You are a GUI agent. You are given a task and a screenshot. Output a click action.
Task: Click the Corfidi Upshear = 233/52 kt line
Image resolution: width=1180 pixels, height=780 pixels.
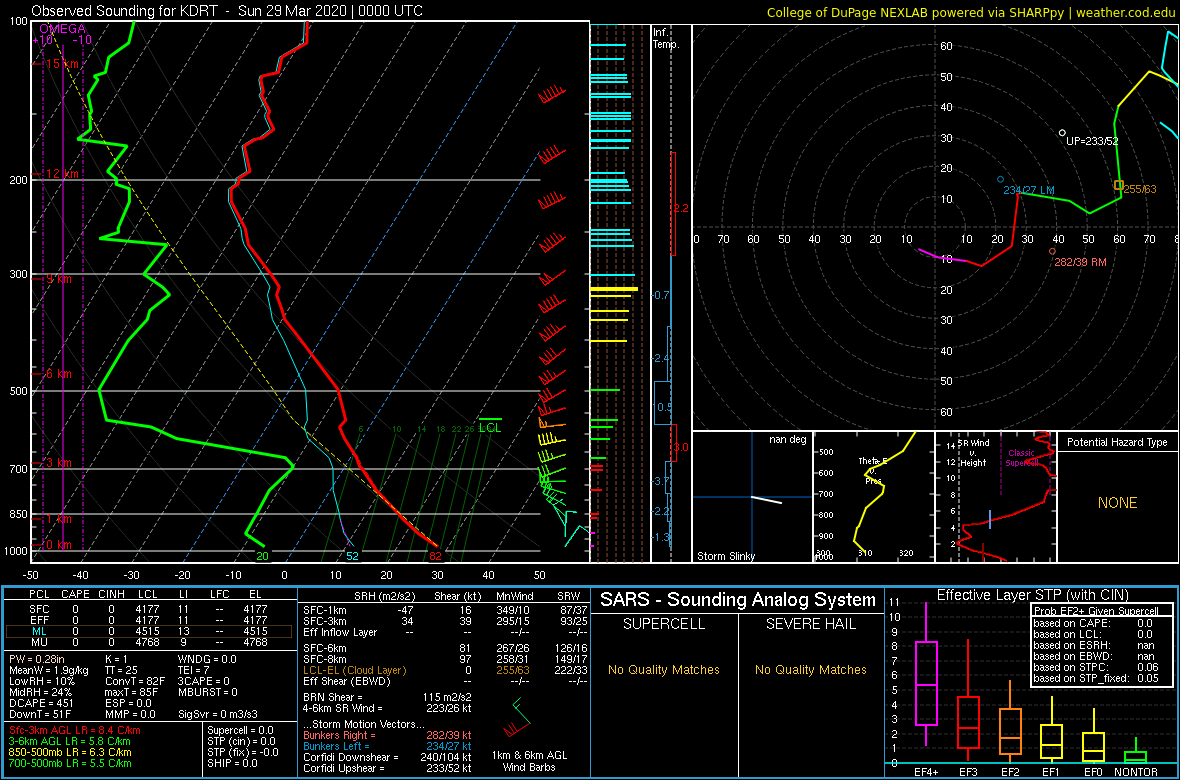[387, 768]
